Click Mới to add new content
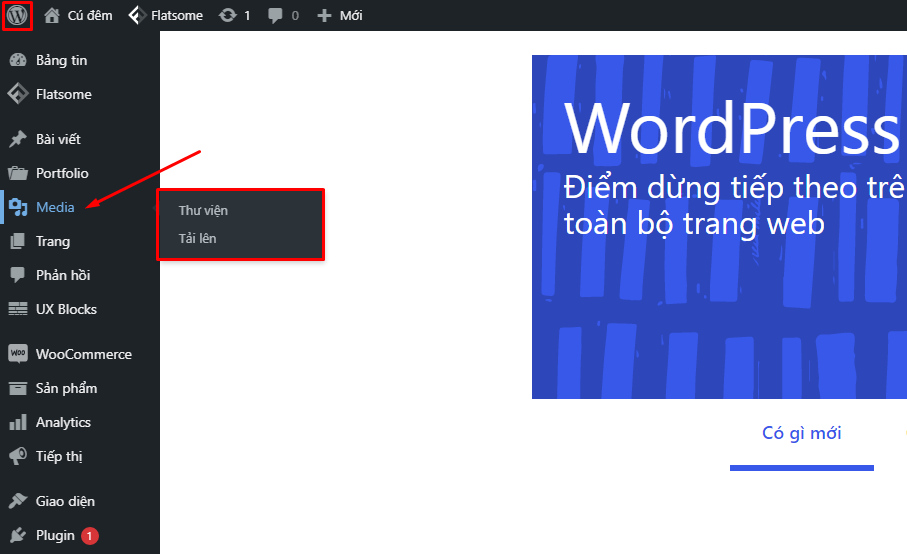Image resolution: width=907 pixels, height=554 pixels. click(351, 16)
